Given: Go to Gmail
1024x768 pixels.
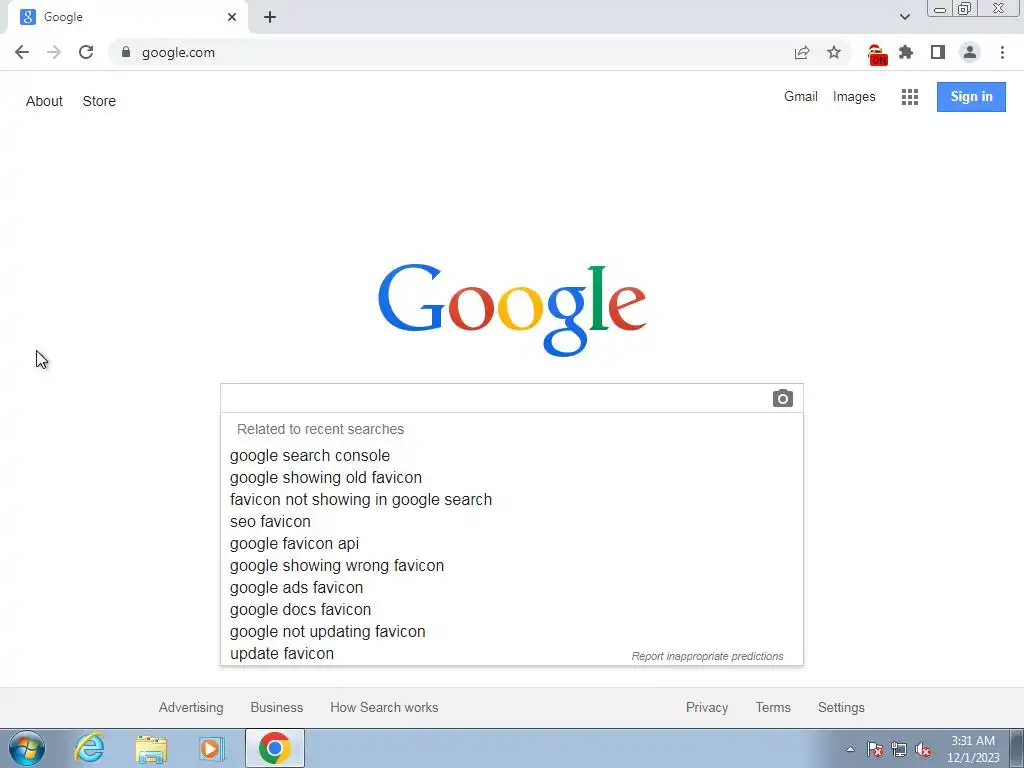Looking at the screenshot, I should pos(801,97).
